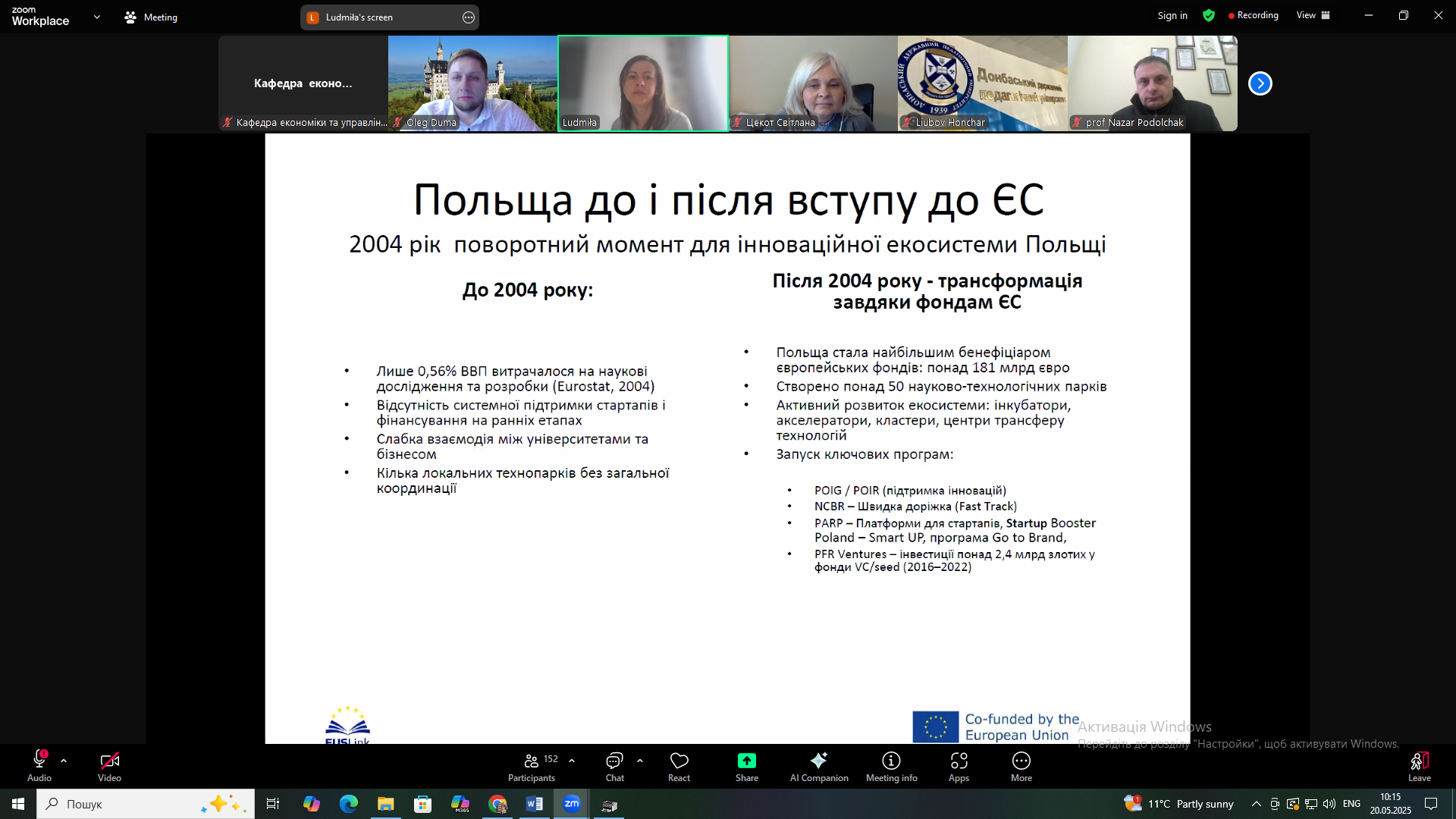Click the Sign in link
Viewport: 1456px width, 819px height.
pyautogui.click(x=1172, y=15)
